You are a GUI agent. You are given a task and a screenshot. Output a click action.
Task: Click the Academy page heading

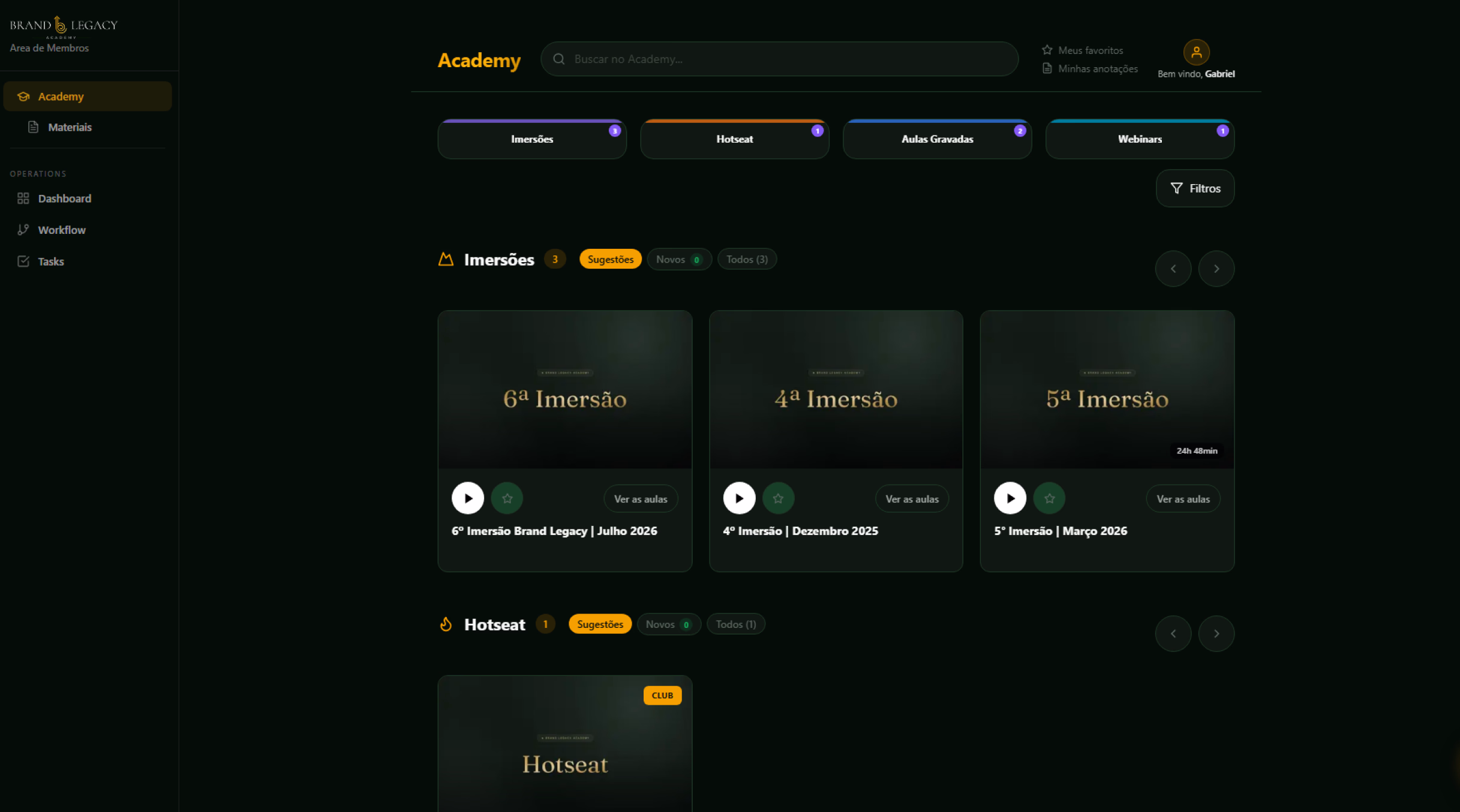pos(479,60)
